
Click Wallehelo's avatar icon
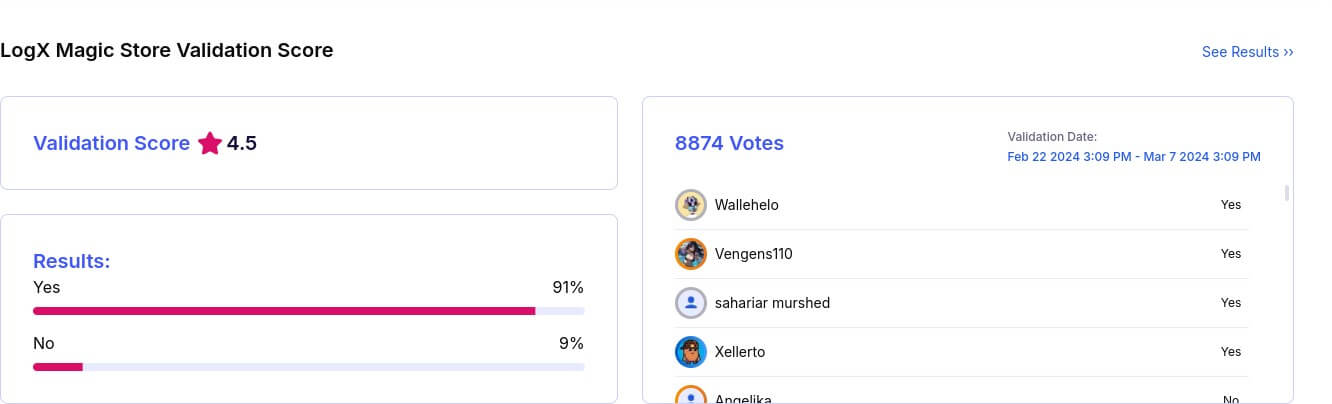point(691,204)
